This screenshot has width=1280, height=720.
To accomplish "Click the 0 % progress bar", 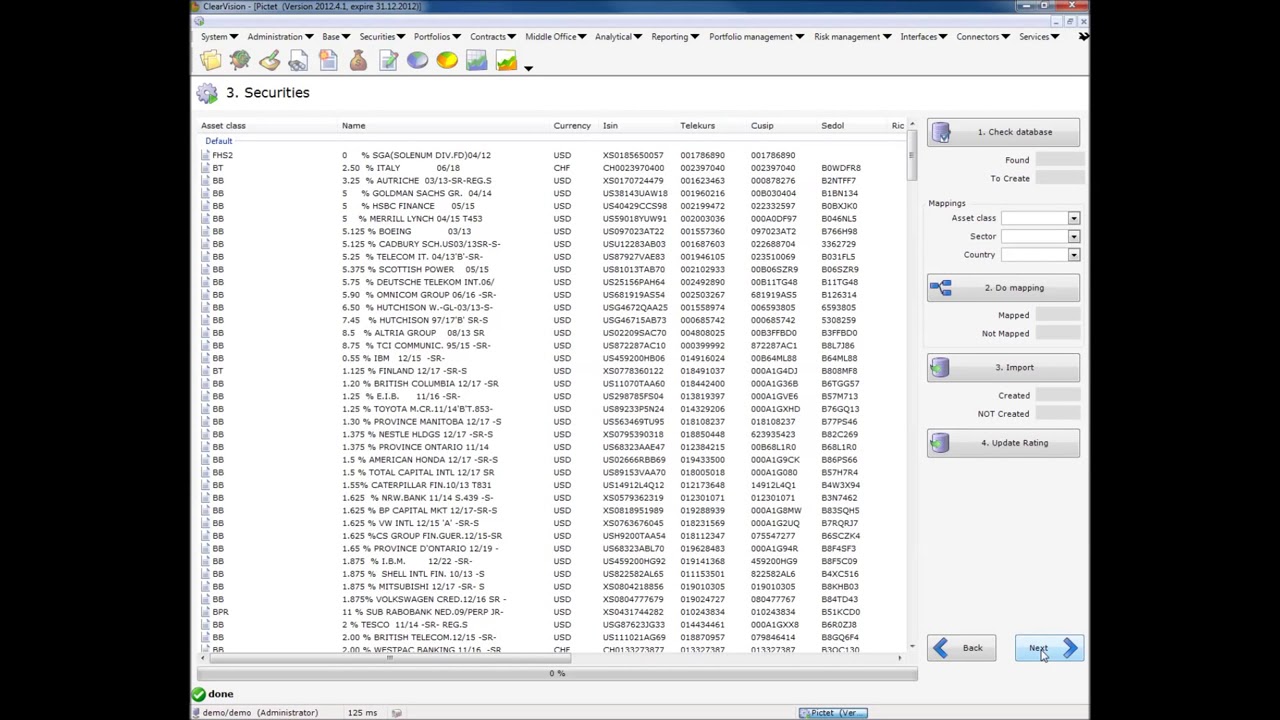I will (557, 674).
